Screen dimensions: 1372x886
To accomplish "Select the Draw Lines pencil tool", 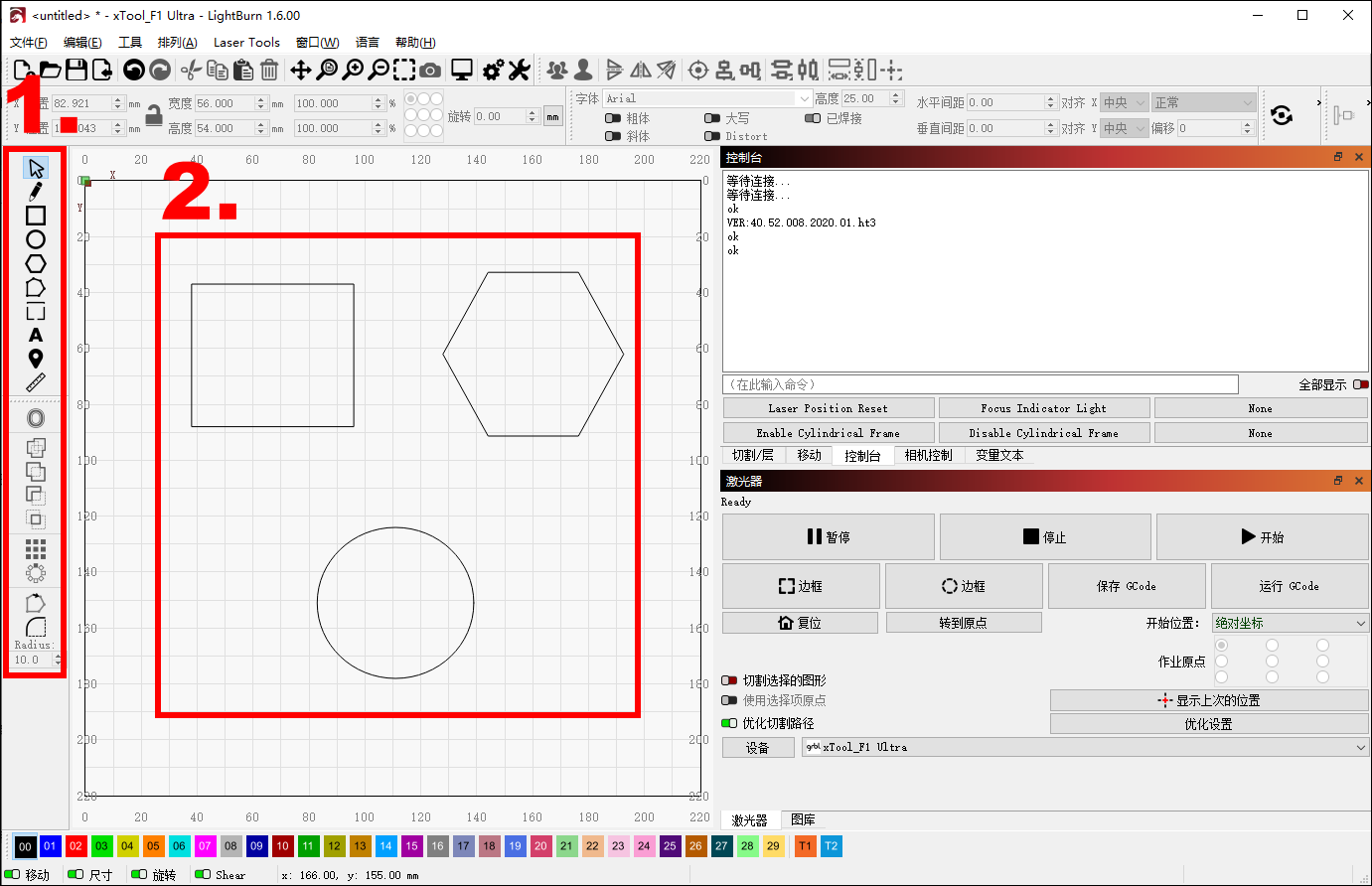I will tap(36, 192).
